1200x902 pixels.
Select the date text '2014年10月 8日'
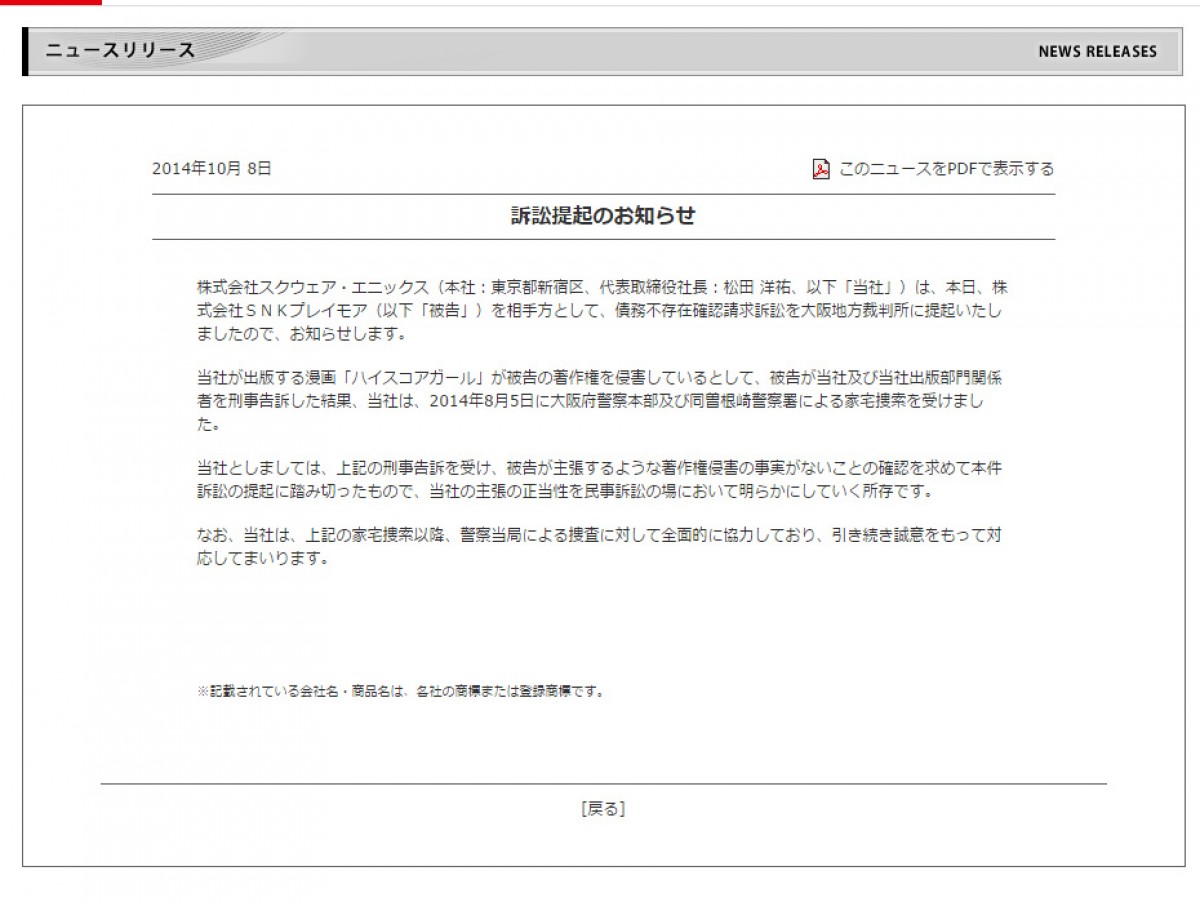pos(212,169)
